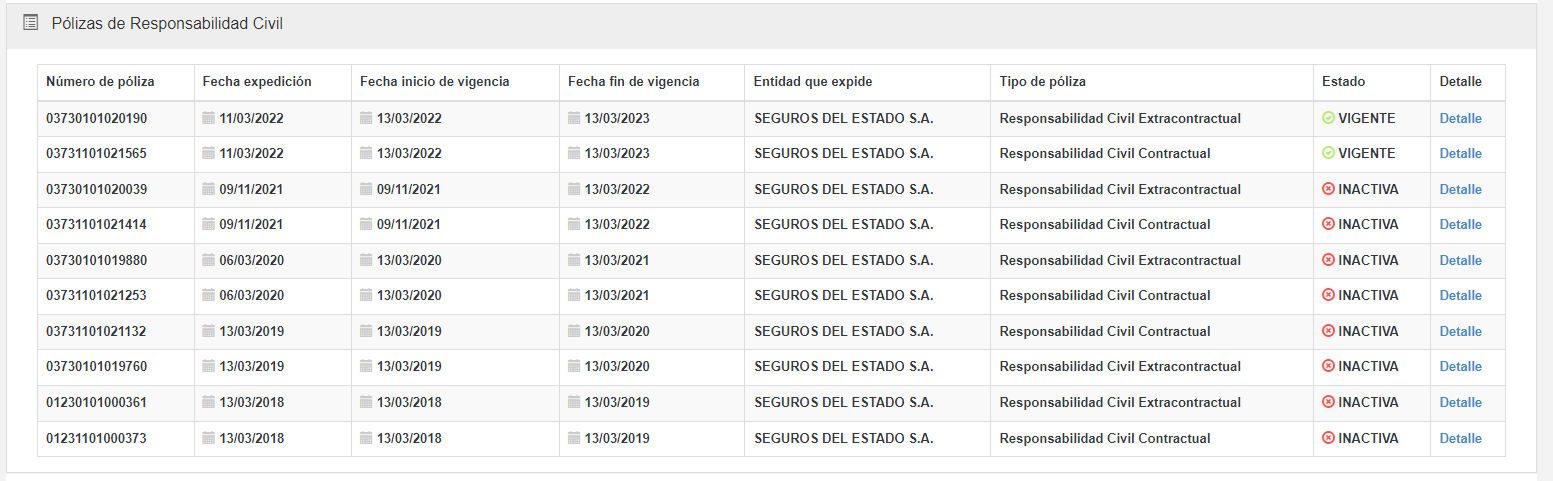Click the red INACTIVA icon for policy 03730101020039
The width and height of the screenshot is (1553, 481).
click(x=1328, y=189)
